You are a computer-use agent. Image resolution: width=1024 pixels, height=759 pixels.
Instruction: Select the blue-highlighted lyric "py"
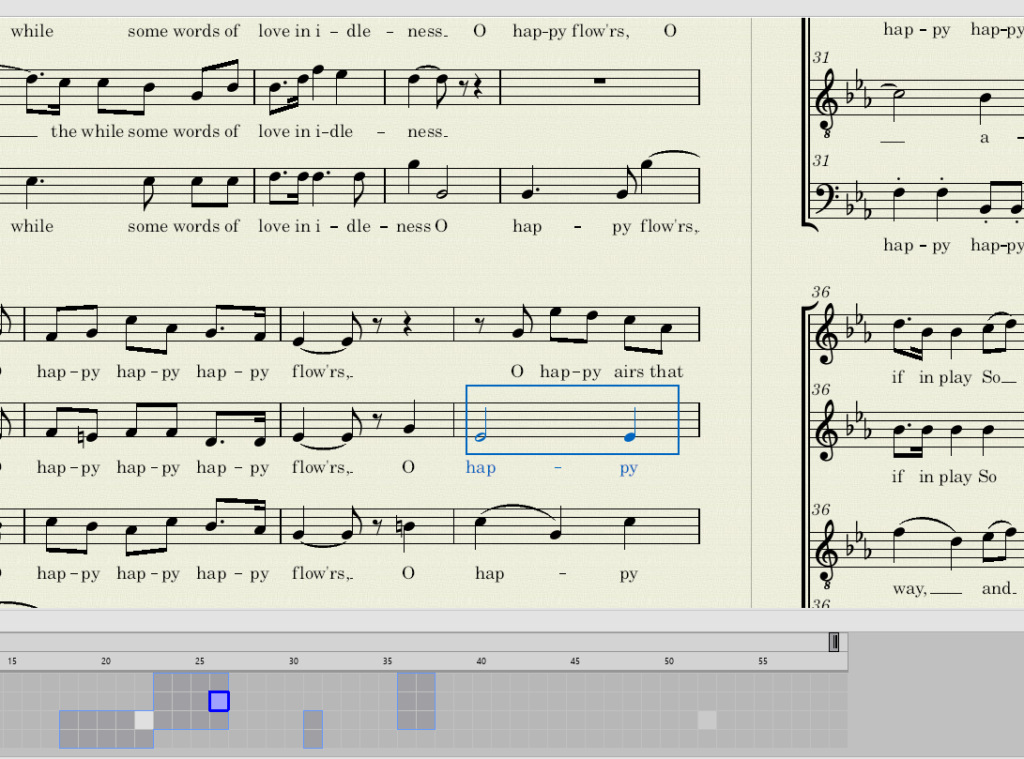(628, 469)
